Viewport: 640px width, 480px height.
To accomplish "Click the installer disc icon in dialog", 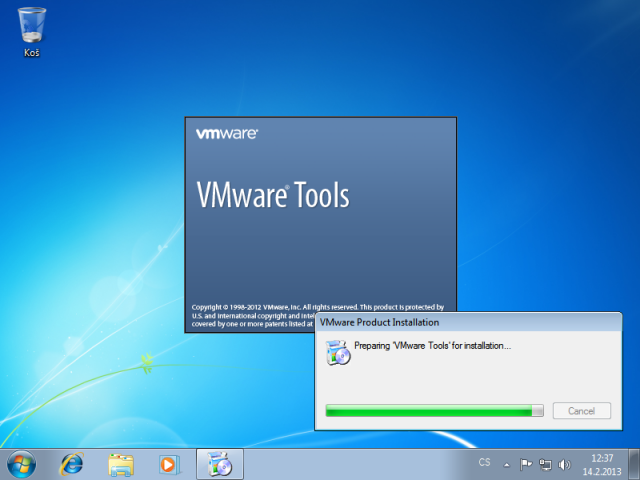I will pos(338,352).
